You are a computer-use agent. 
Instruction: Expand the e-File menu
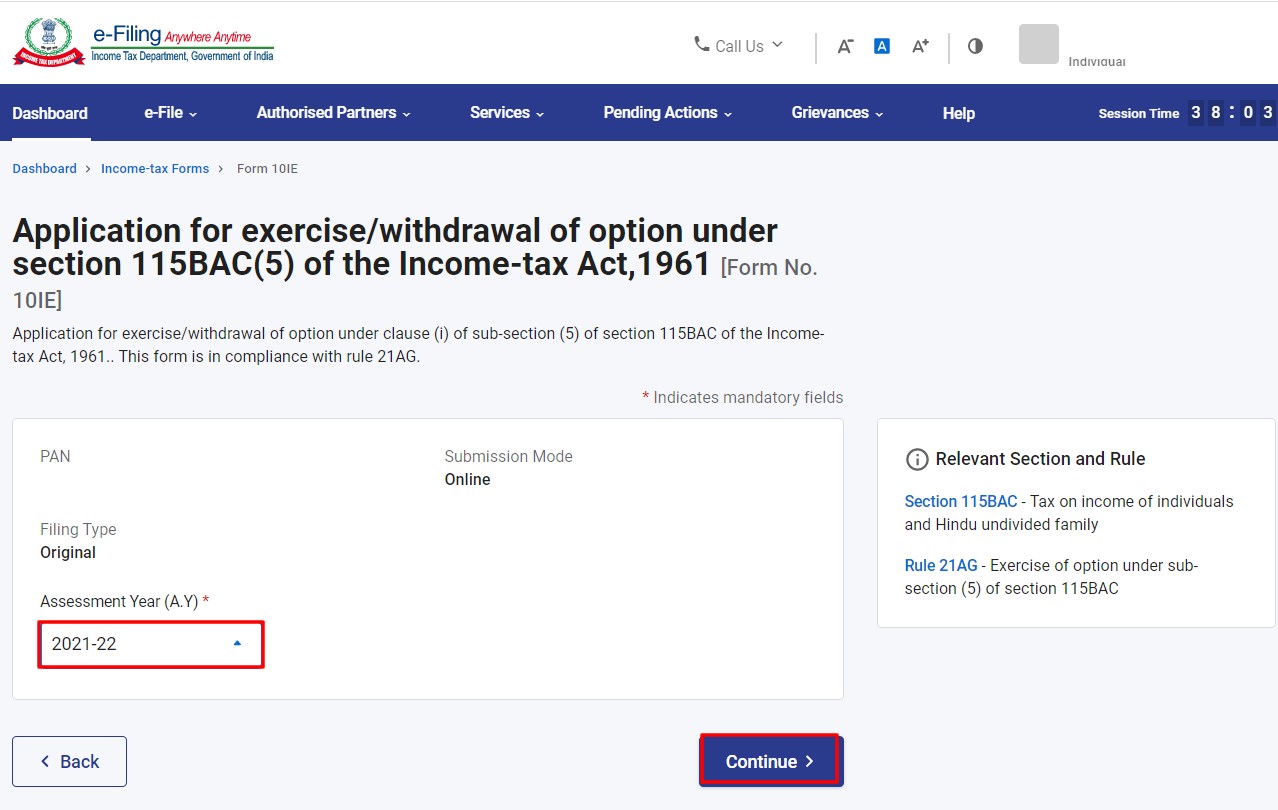click(x=171, y=113)
